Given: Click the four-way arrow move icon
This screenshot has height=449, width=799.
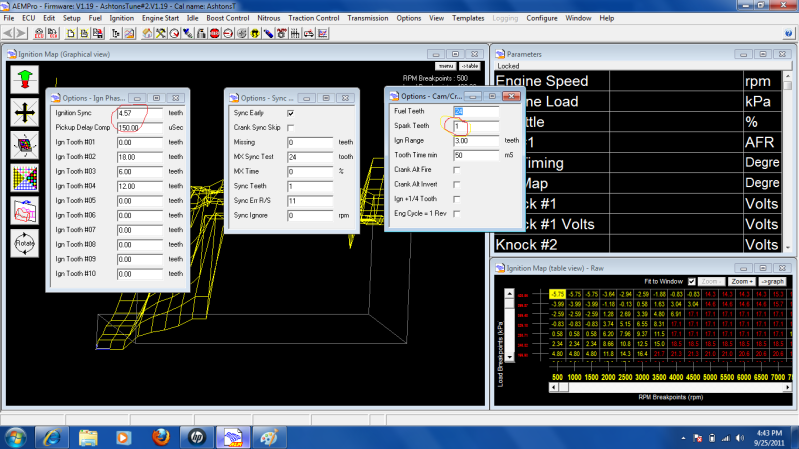Looking at the screenshot, I should (24, 112).
